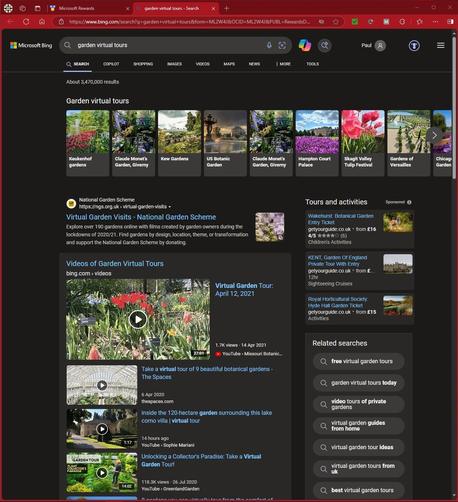Open the browser favorites list icon
The height and width of the screenshot is (502, 458).
[420, 22]
